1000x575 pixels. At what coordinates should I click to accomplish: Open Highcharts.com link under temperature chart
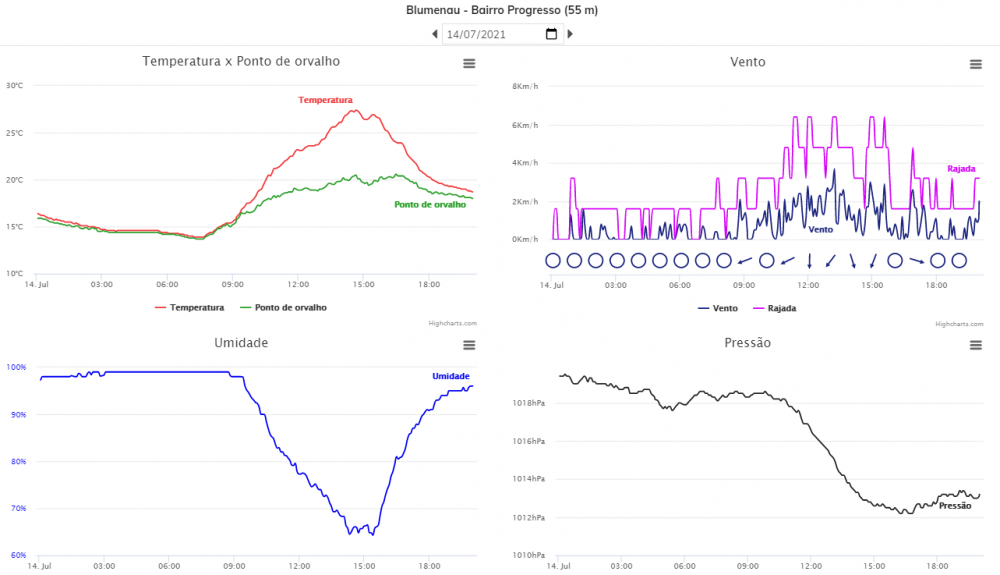click(x=452, y=323)
